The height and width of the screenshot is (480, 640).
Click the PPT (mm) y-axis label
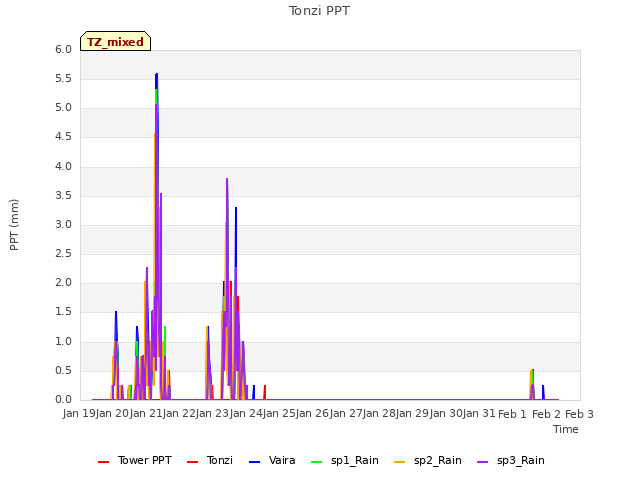click(14, 225)
